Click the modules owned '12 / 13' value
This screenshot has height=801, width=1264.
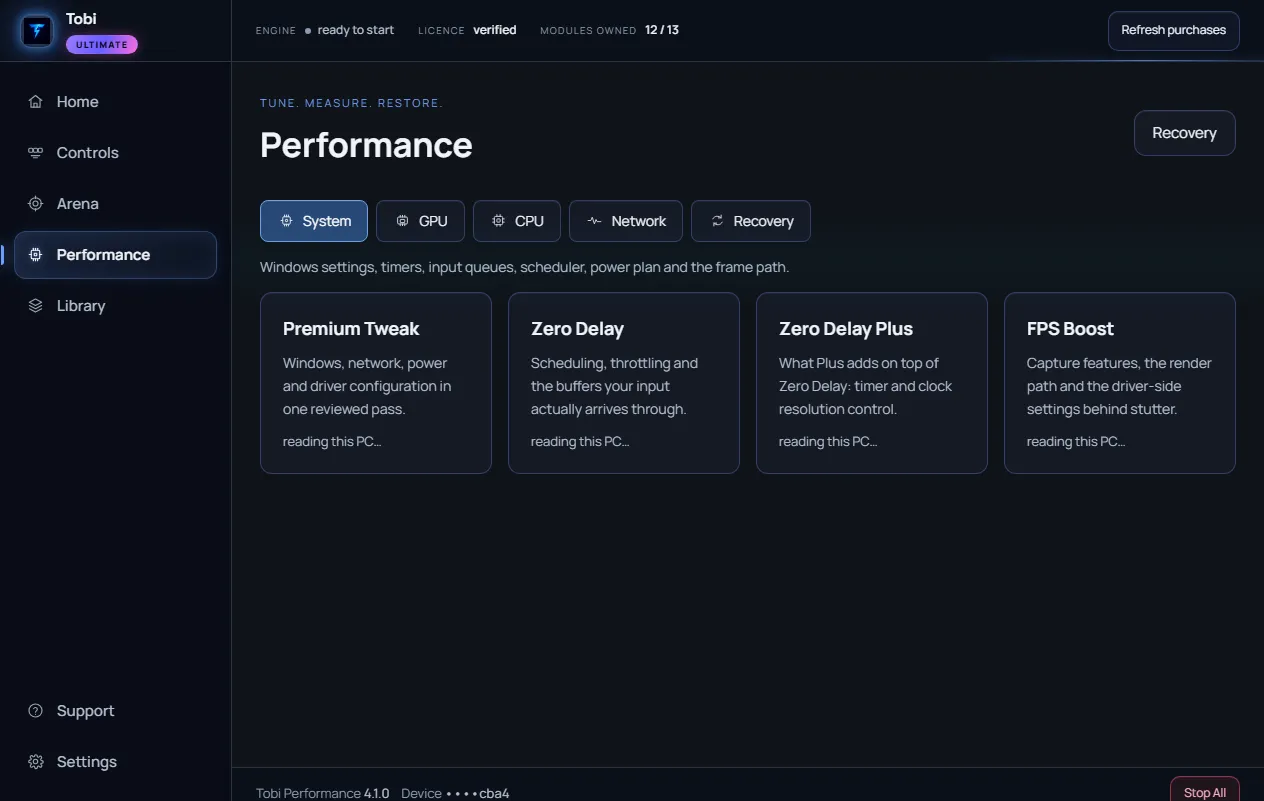662,30
